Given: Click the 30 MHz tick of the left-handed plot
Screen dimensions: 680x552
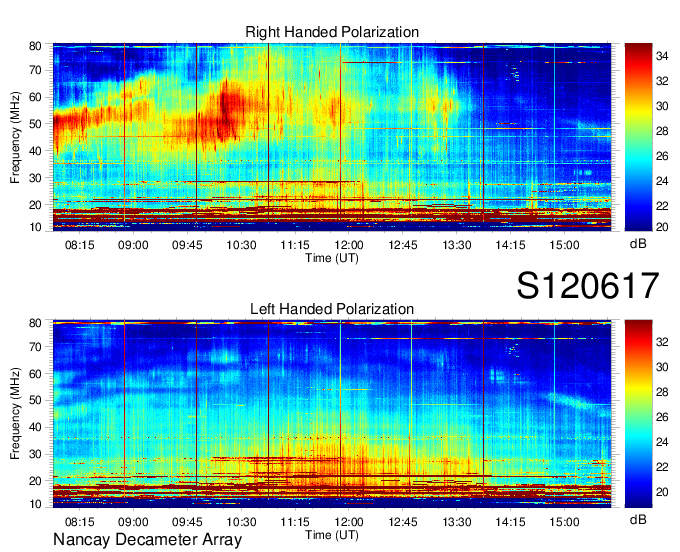Looking at the screenshot, I should point(35,454).
